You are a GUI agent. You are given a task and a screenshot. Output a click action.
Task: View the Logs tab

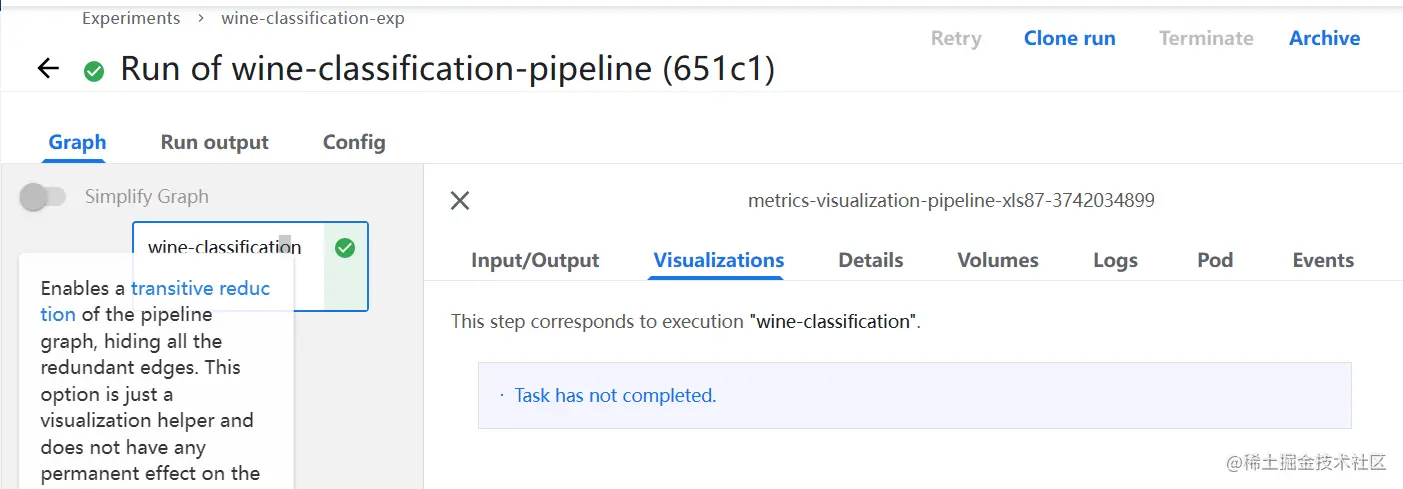[1115, 260]
